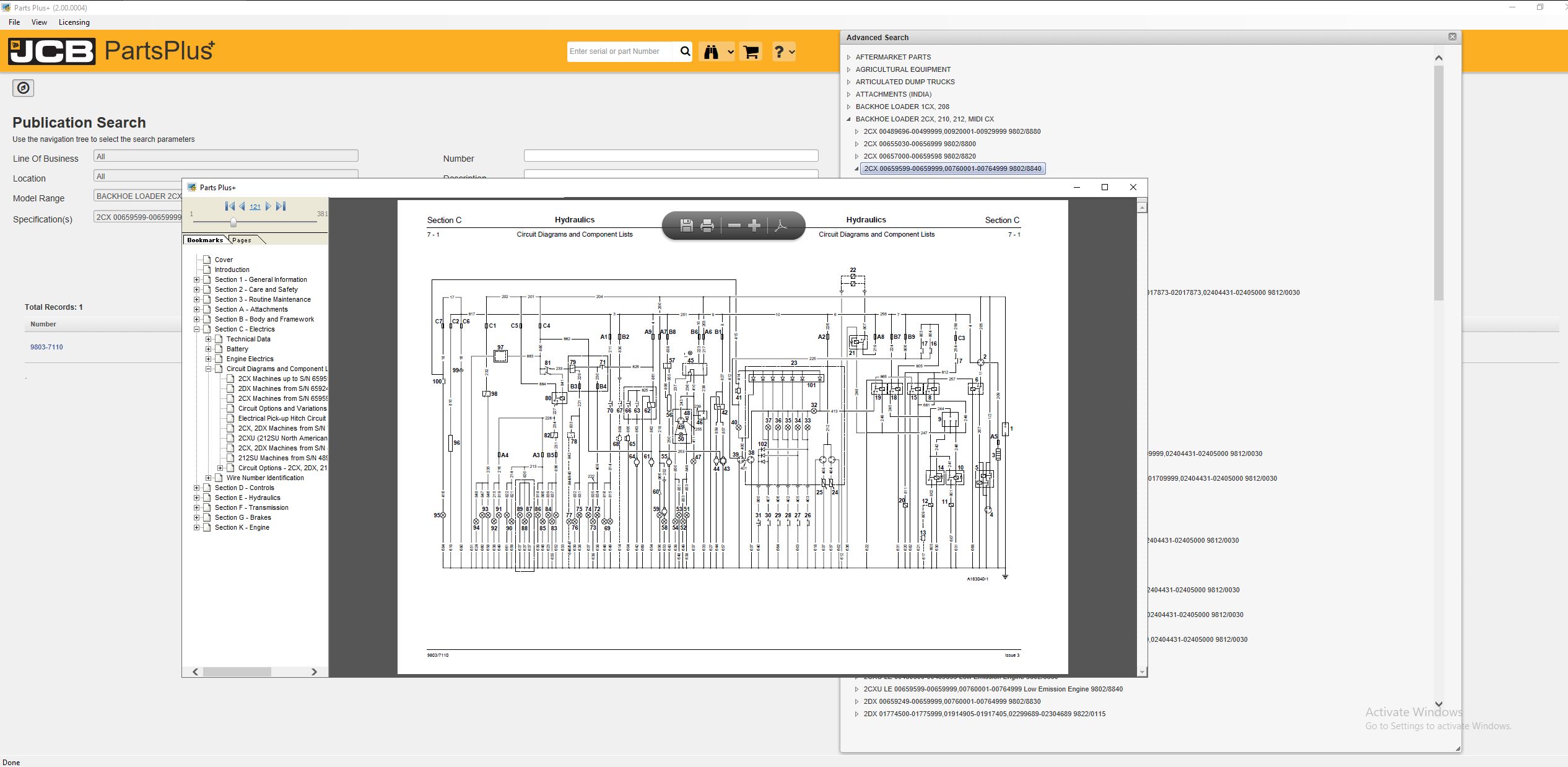The image size is (1568, 767).
Task: Open the File menu
Action: [x=14, y=22]
